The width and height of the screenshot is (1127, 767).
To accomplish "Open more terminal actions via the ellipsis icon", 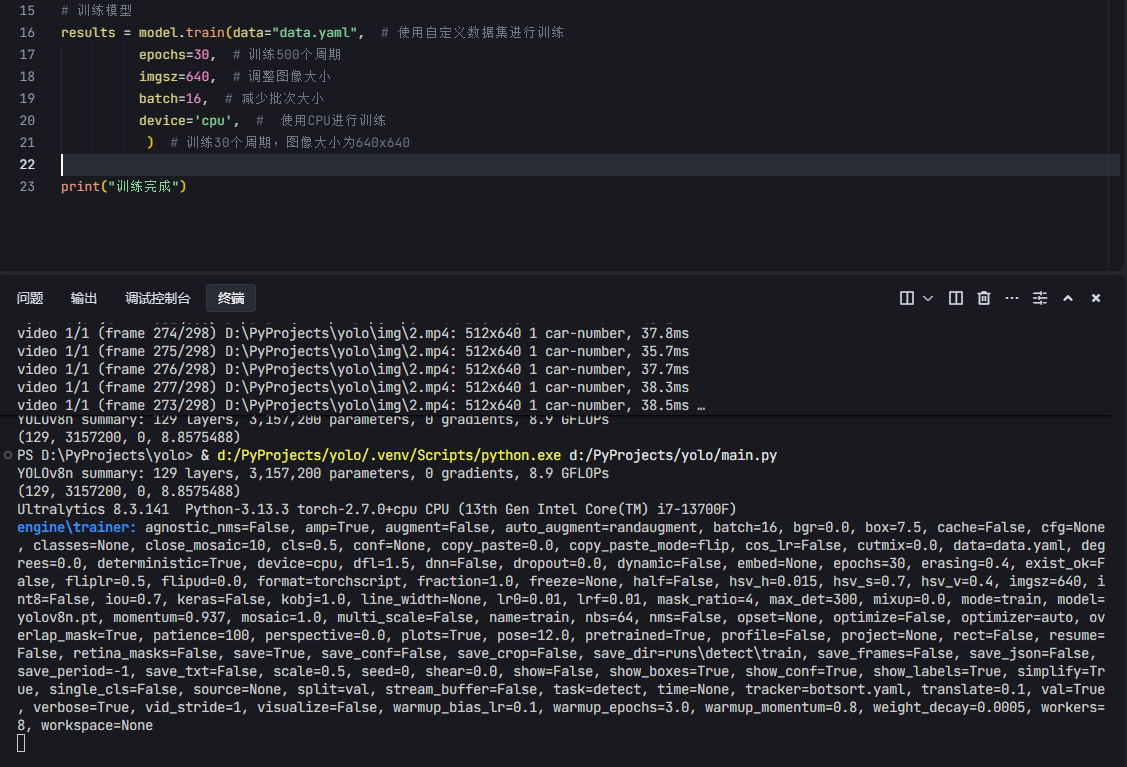I will pyautogui.click(x=1012, y=297).
